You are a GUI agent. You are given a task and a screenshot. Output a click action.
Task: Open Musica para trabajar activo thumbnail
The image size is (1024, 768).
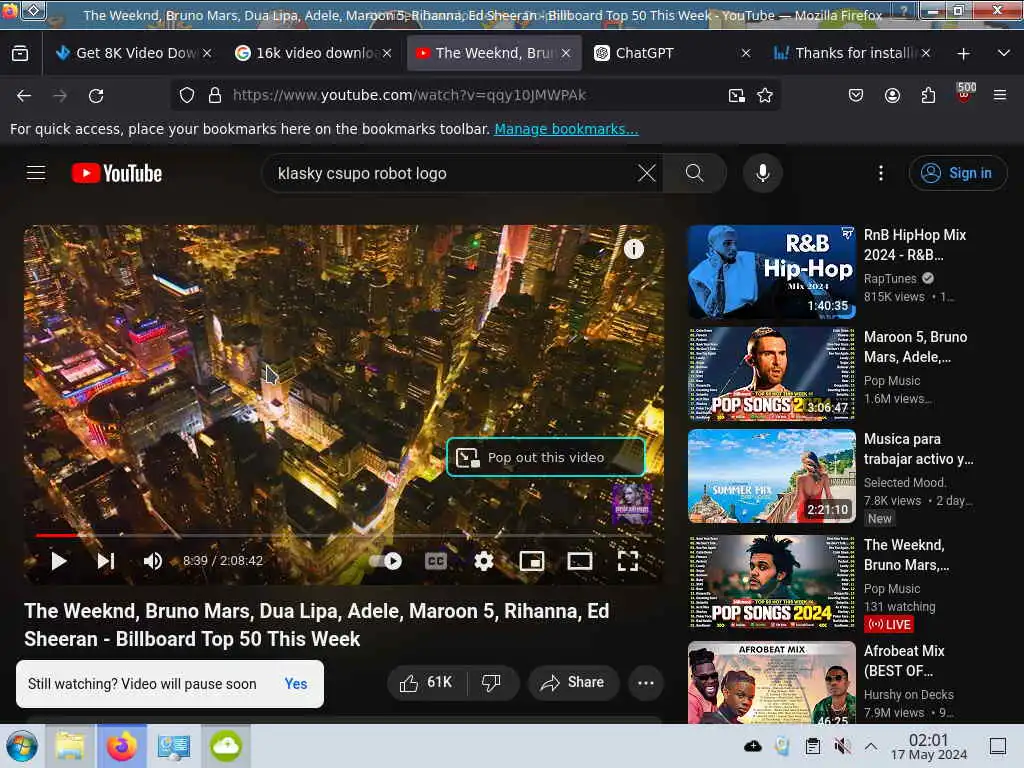pyautogui.click(x=771, y=476)
